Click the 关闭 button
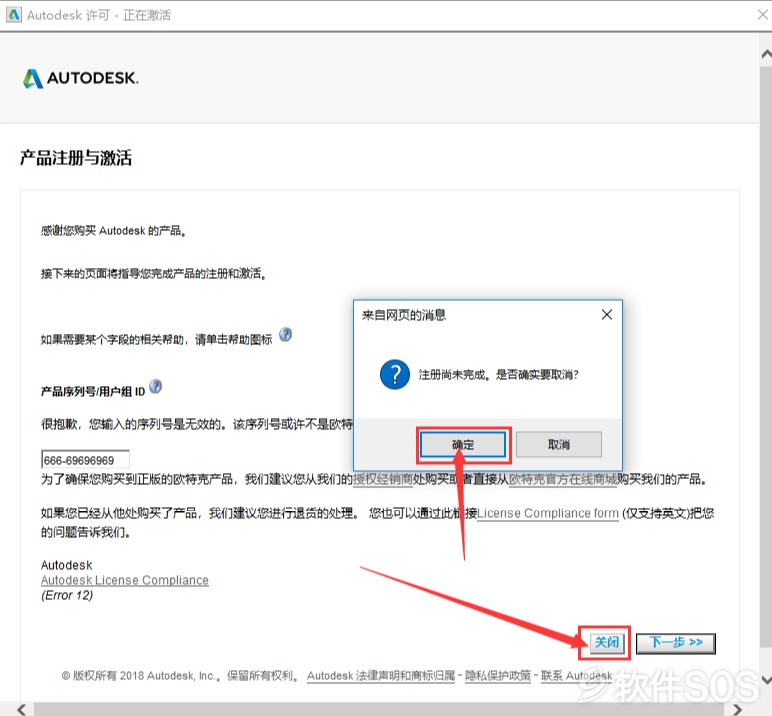Viewport: 772px width, 716px height. (x=607, y=642)
